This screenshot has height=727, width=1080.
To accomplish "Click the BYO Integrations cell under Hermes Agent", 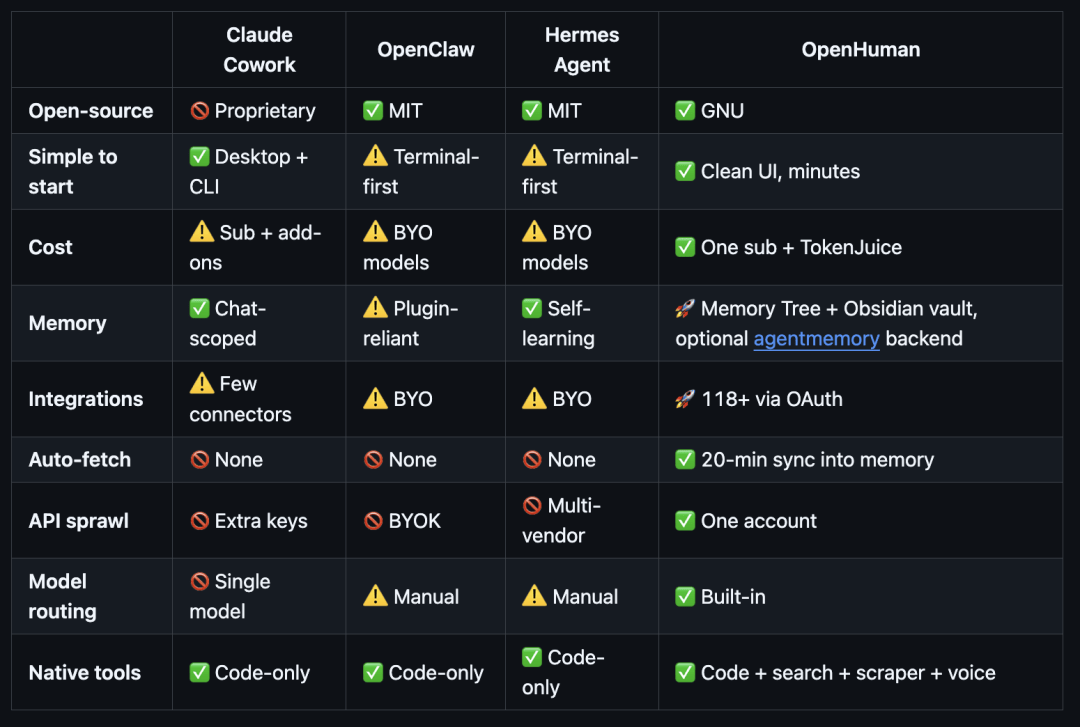I will click(582, 399).
